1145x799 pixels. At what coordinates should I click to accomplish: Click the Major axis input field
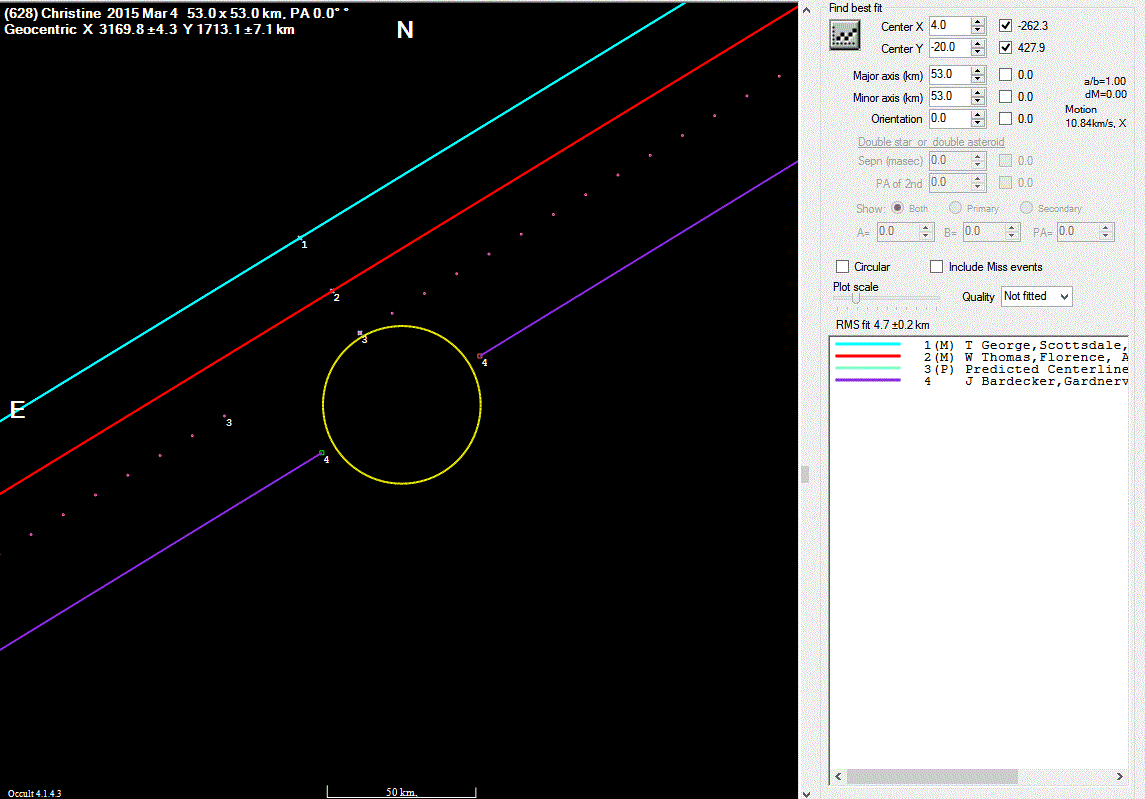tap(948, 75)
